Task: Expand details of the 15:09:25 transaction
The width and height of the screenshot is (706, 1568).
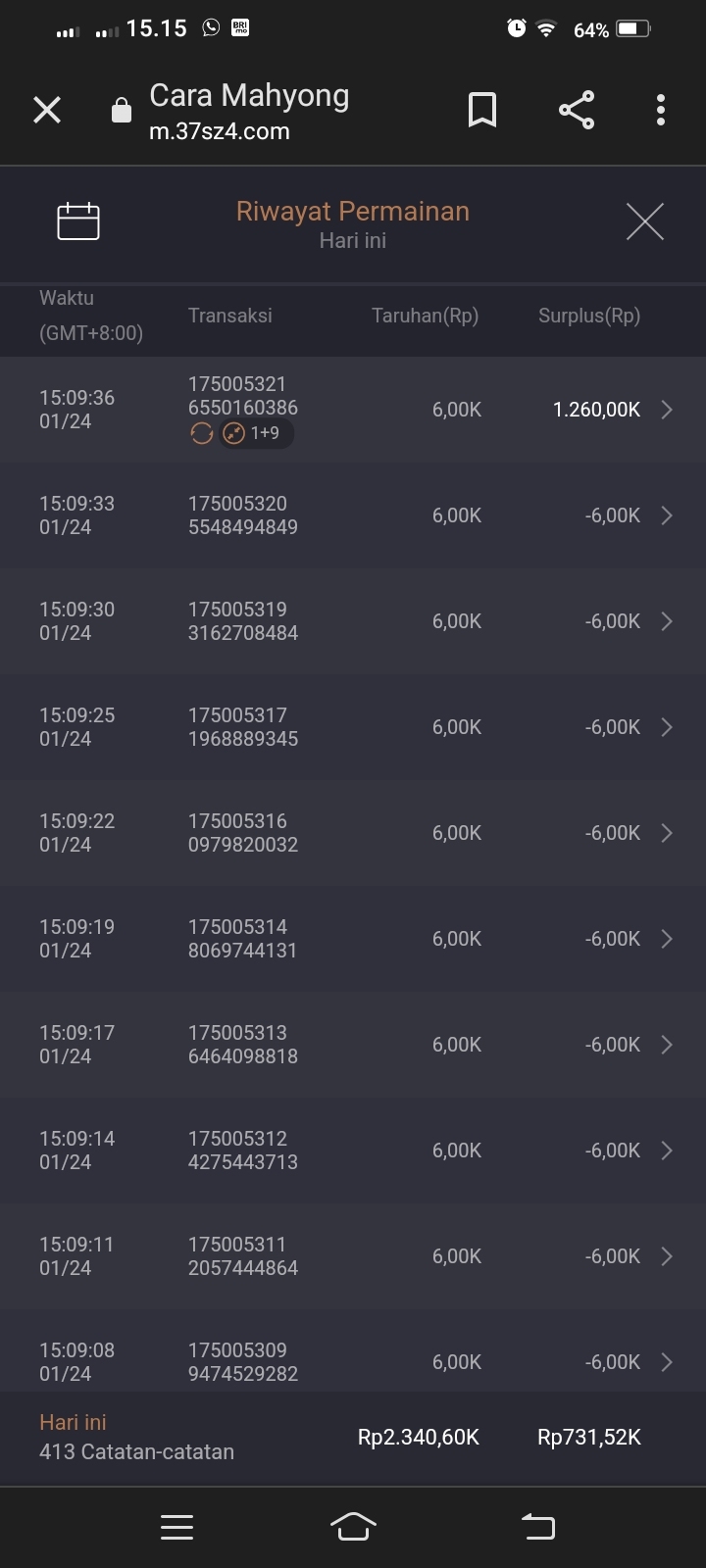Action: pos(667,727)
